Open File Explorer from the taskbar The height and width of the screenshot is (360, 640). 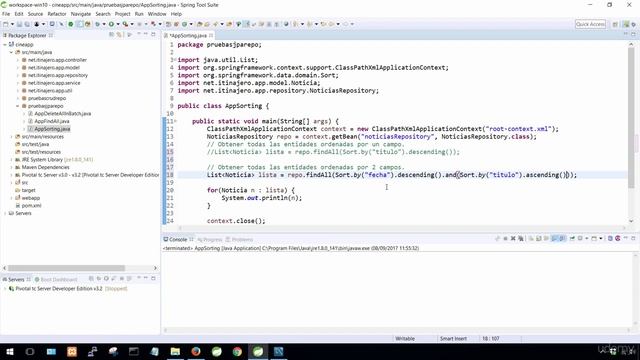[175, 351]
